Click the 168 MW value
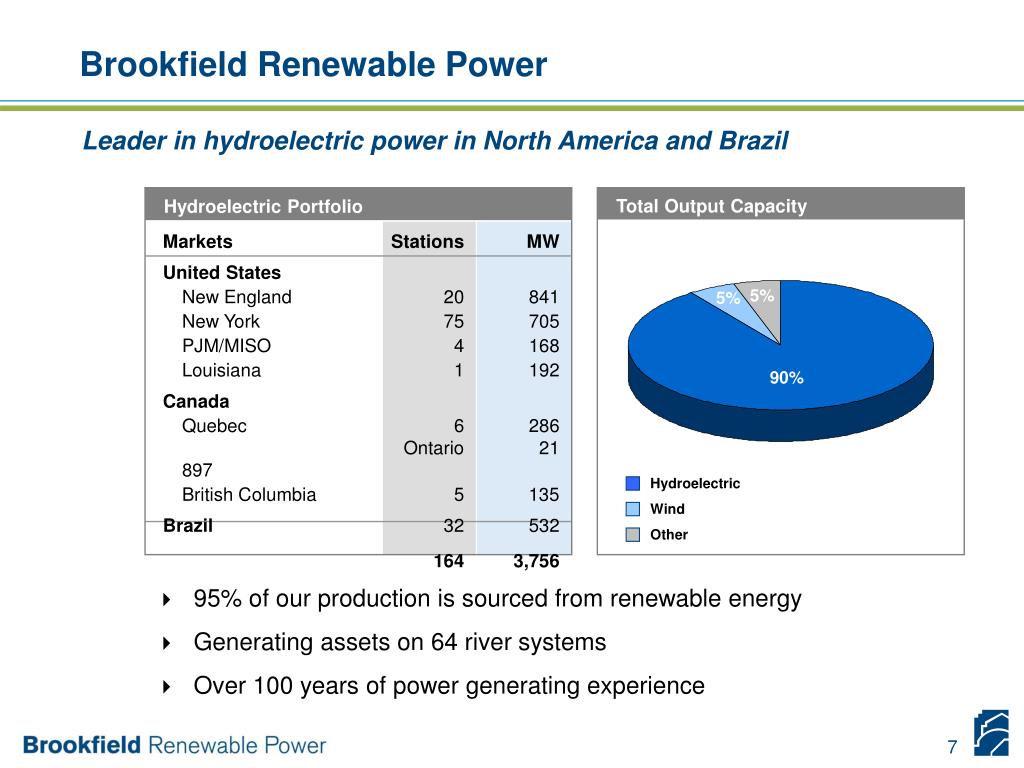This screenshot has height=768, width=1024. click(x=543, y=345)
